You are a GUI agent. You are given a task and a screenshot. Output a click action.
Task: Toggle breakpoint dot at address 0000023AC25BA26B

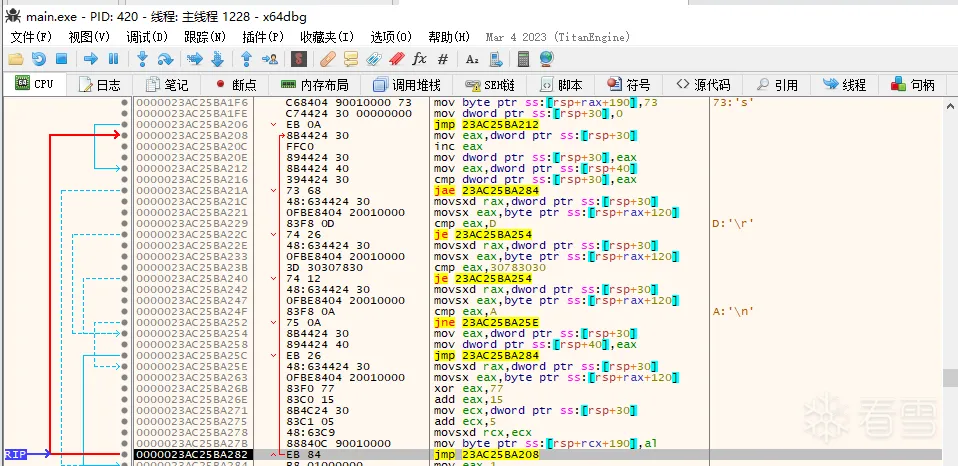point(125,388)
